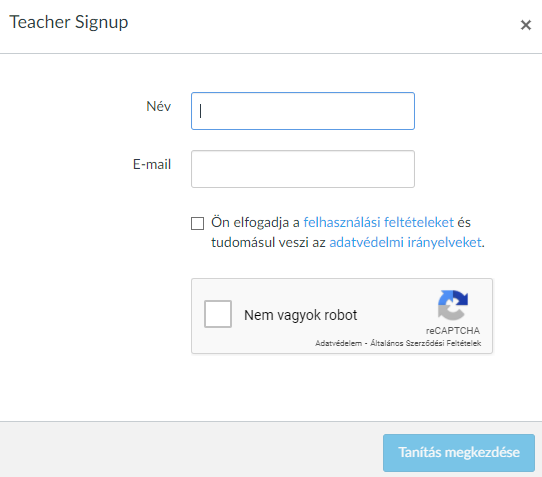Image resolution: width=542 pixels, height=477 pixels.
Task: Click the word 'és' after terms link
Action: [464, 222]
